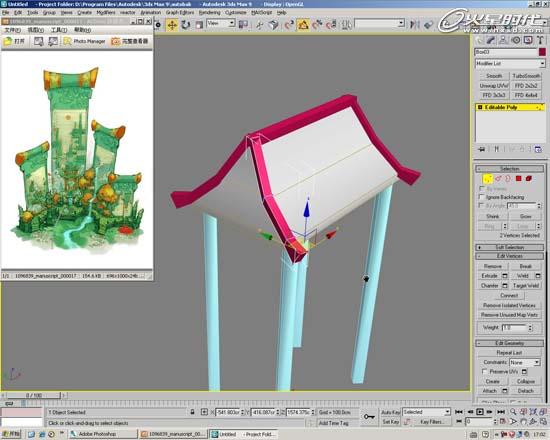Enable the By Vertex checkbox
The width and height of the screenshot is (550, 440).
pos(482,189)
